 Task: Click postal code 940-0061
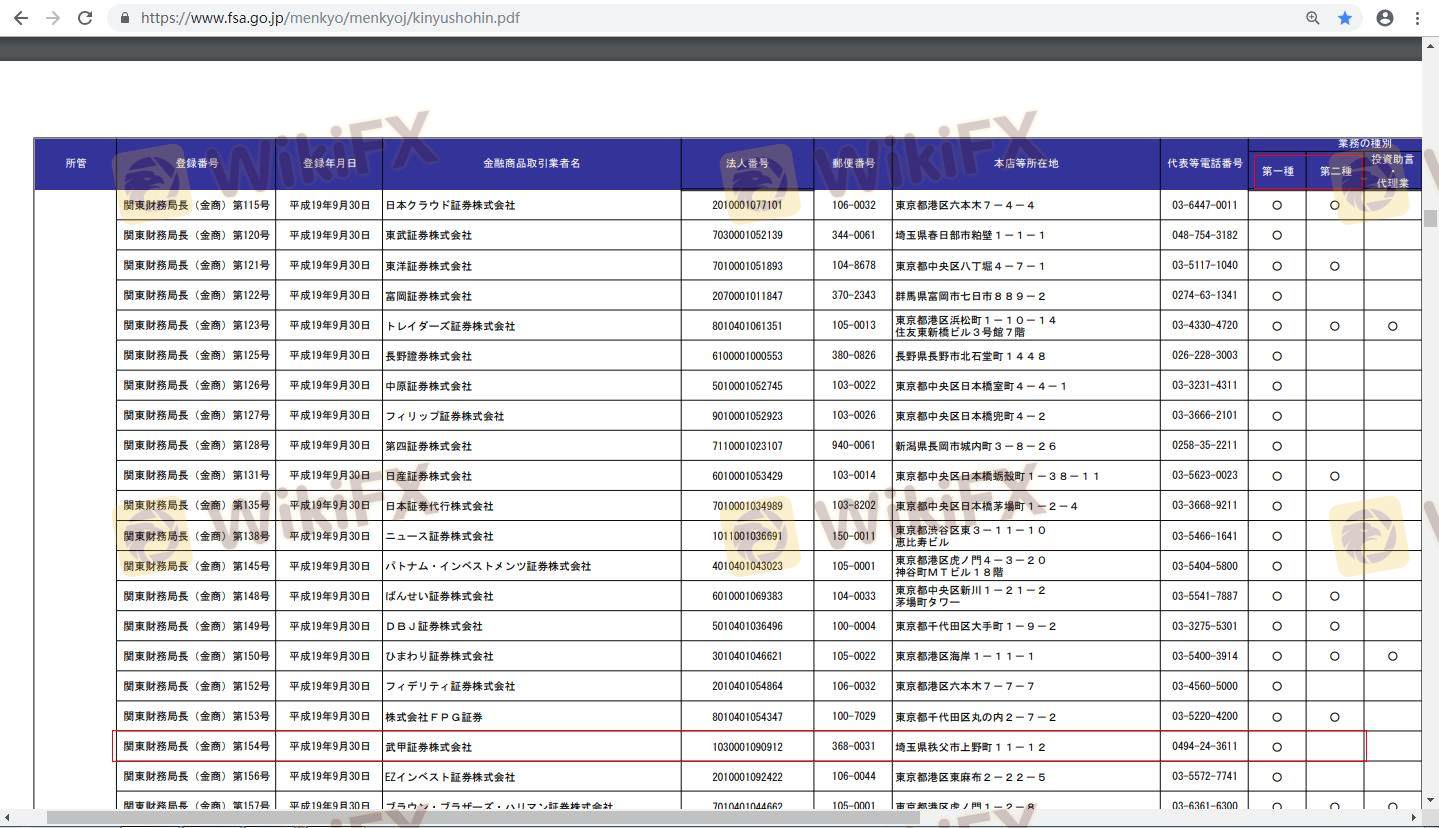tap(853, 446)
